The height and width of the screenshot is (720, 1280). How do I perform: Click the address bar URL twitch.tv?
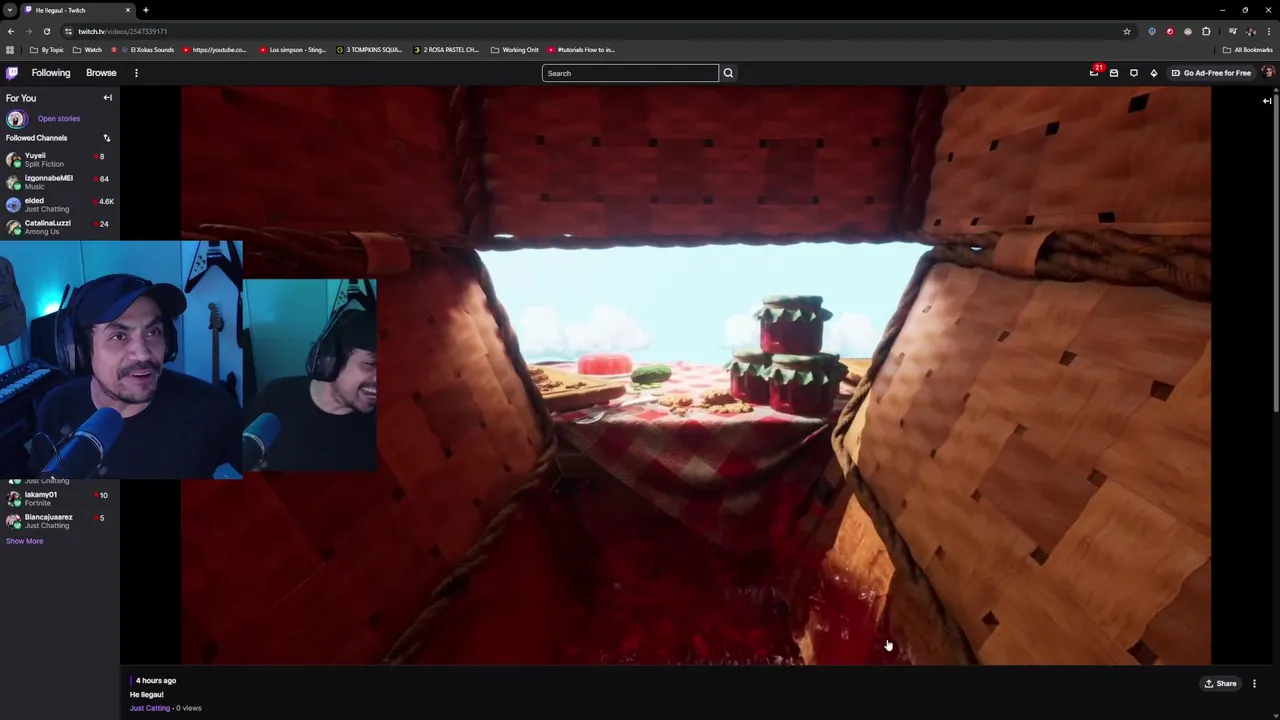click(122, 31)
